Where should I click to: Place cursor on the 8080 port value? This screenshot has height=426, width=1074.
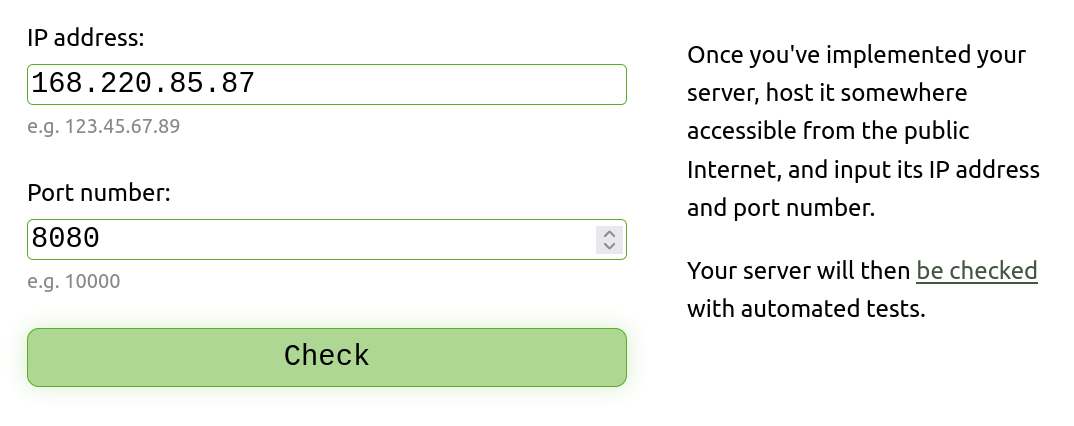coord(66,240)
